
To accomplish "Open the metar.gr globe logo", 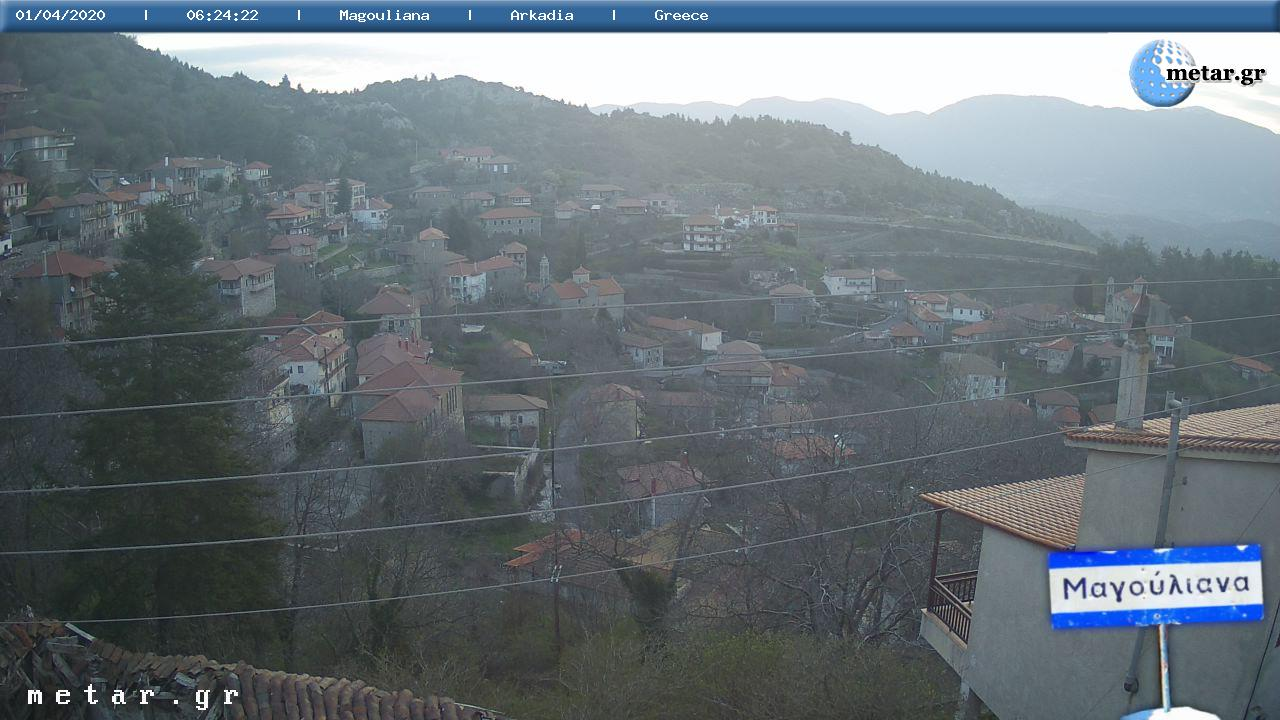I will 1161,73.
